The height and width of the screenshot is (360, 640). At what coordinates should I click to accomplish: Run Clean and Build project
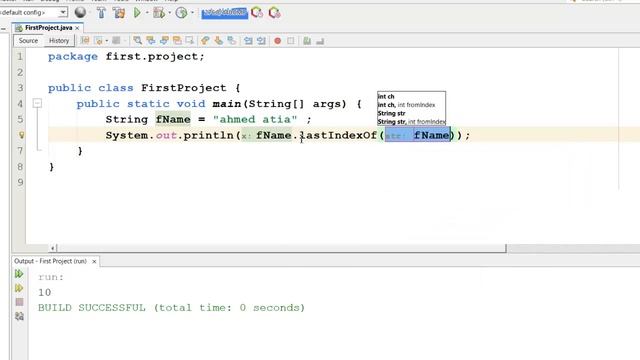pos(119,13)
